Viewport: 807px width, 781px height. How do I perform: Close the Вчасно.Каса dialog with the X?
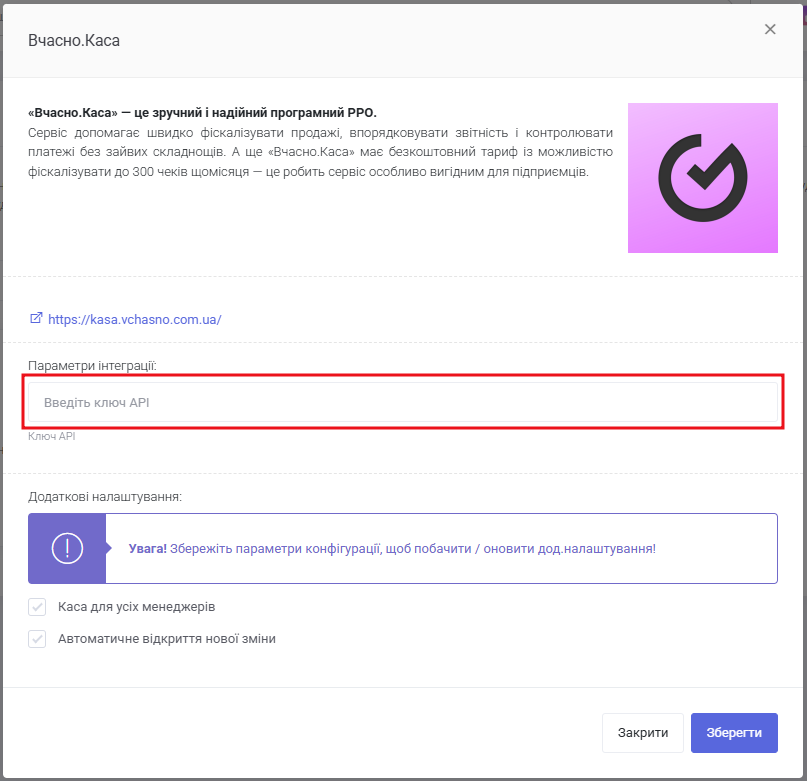coord(770,30)
